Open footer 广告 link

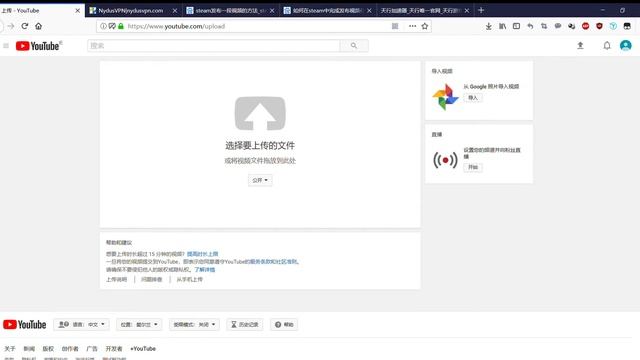(x=92, y=349)
